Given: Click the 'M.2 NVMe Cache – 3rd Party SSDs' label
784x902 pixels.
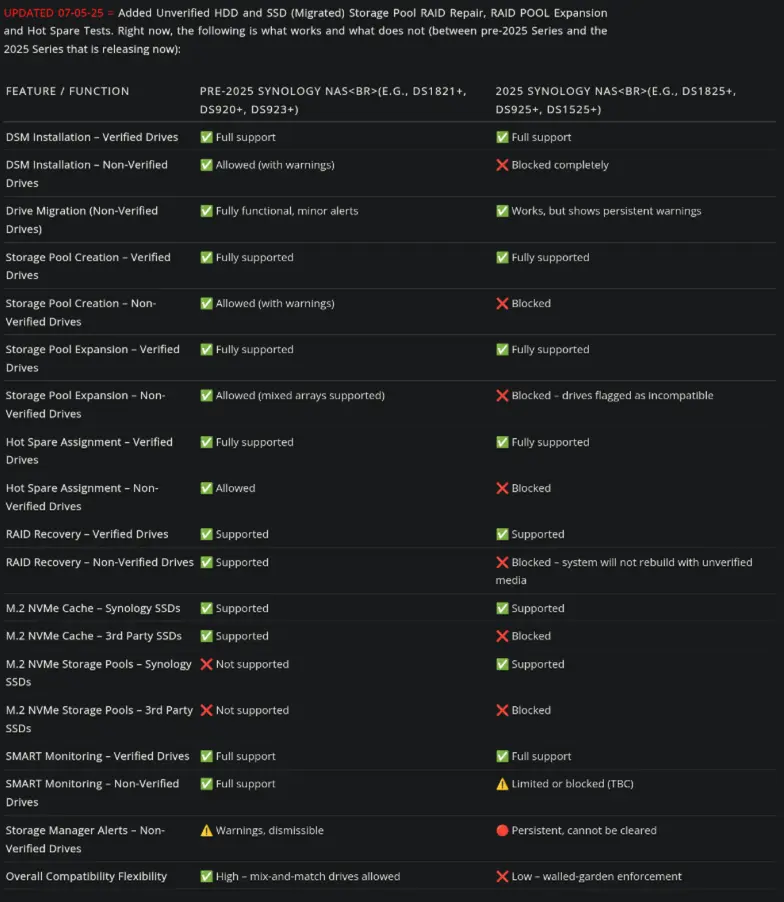Looking at the screenshot, I should point(94,636).
